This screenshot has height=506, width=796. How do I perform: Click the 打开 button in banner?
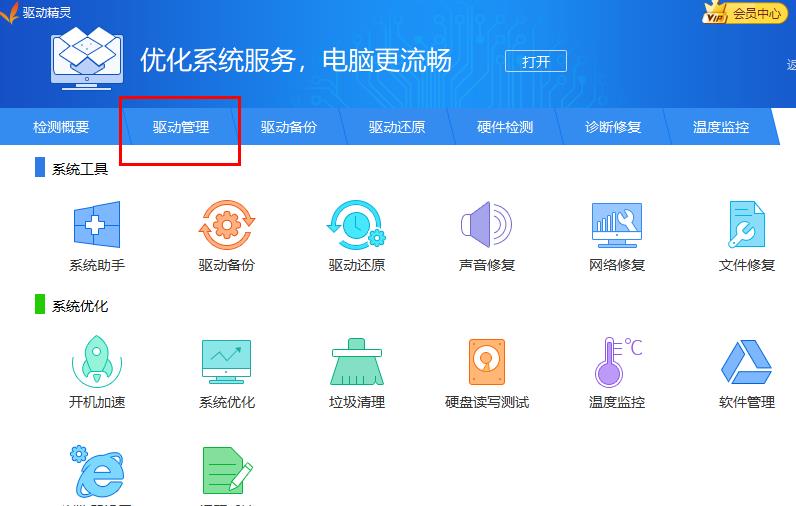pyautogui.click(x=536, y=61)
